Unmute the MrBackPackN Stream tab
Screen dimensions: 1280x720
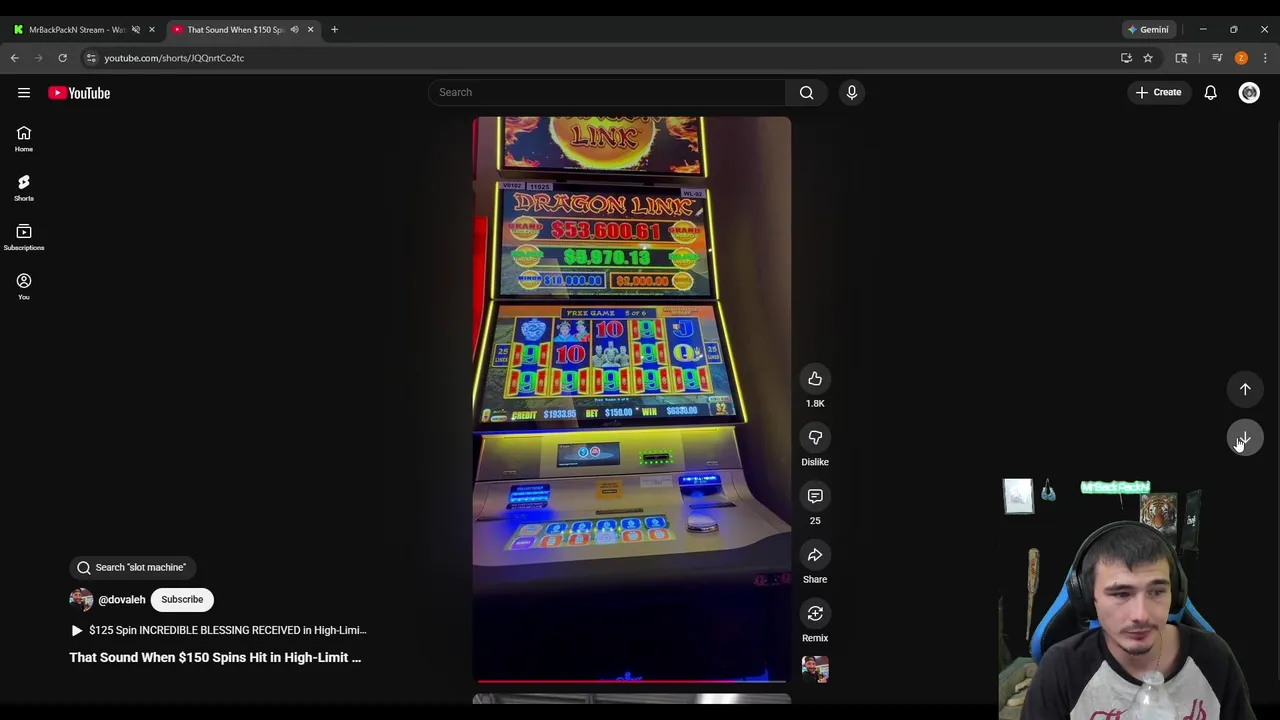136,30
